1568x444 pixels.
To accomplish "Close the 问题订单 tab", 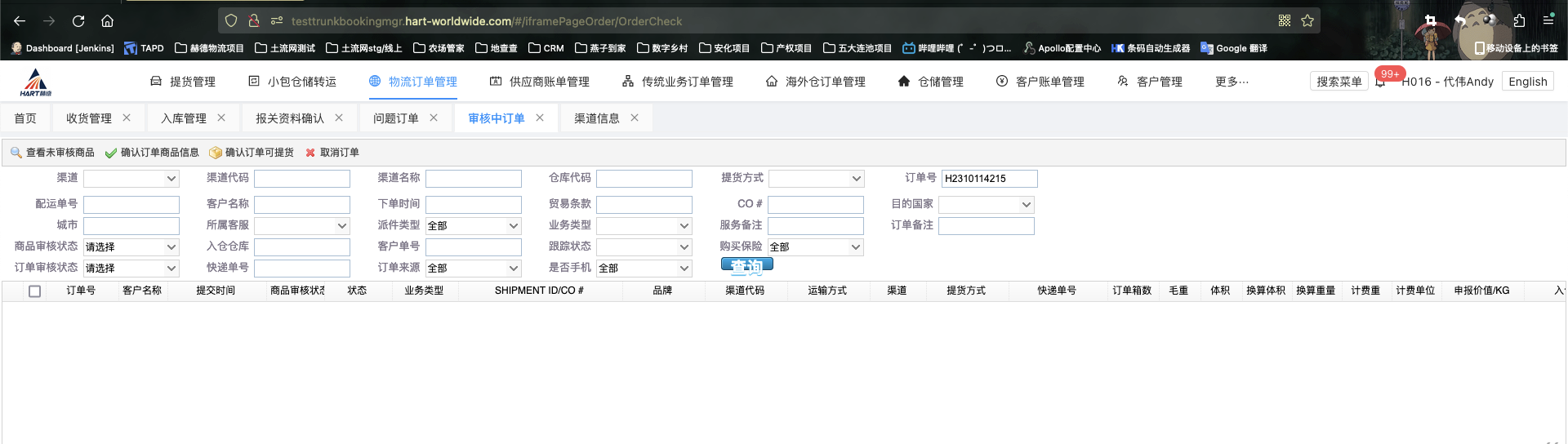I will click(x=434, y=118).
